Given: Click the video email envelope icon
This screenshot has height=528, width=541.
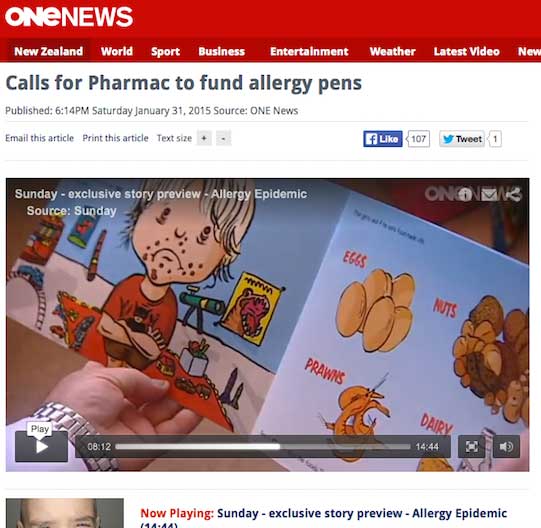Looking at the screenshot, I should pyautogui.click(x=489, y=195).
